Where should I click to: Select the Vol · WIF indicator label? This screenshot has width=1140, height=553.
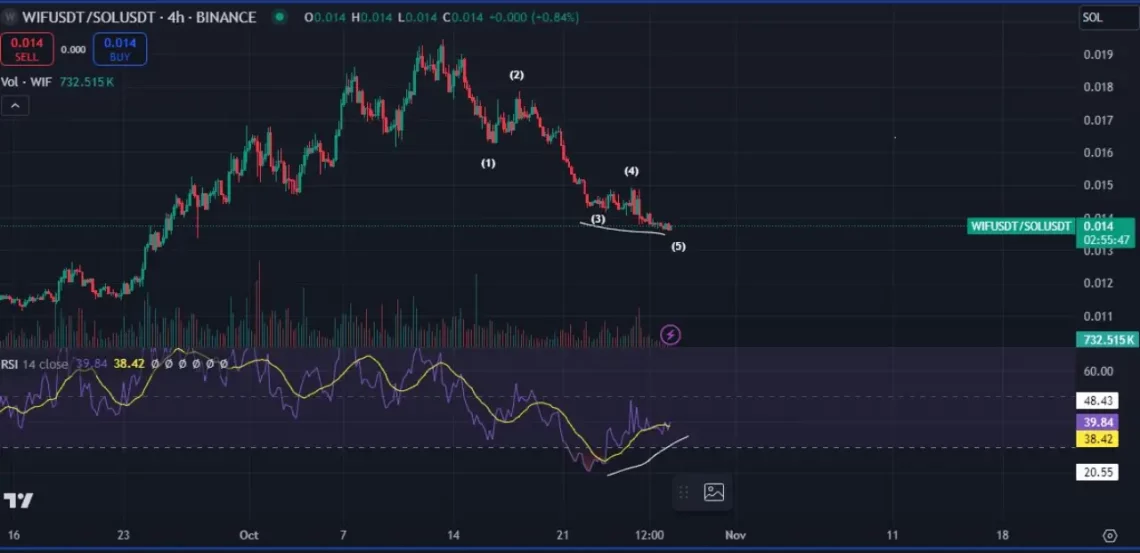pyautogui.click(x=28, y=82)
